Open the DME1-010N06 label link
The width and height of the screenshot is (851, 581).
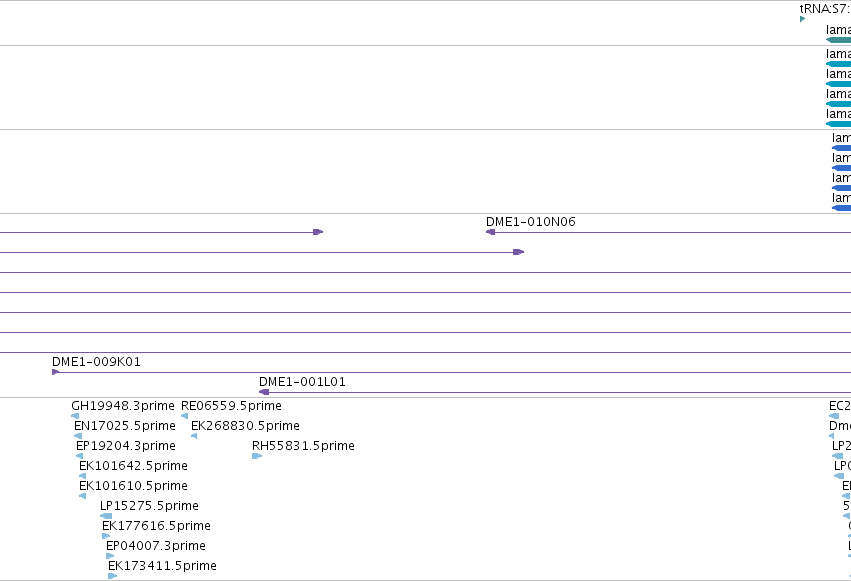[x=531, y=222]
